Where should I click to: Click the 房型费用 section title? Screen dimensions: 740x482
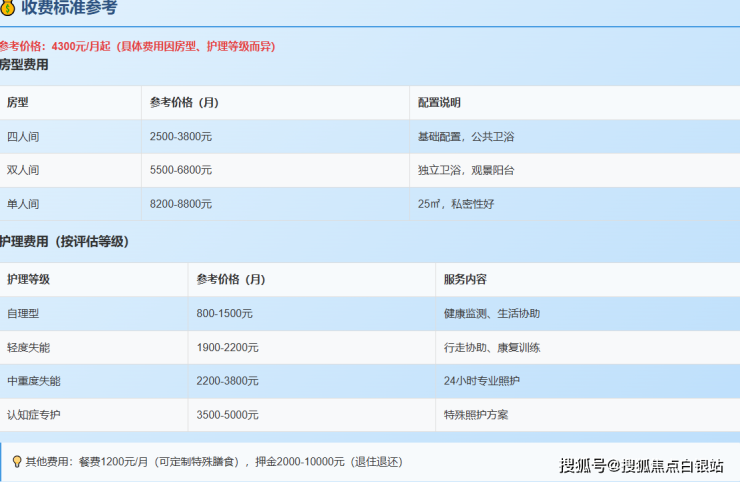click(x=24, y=65)
